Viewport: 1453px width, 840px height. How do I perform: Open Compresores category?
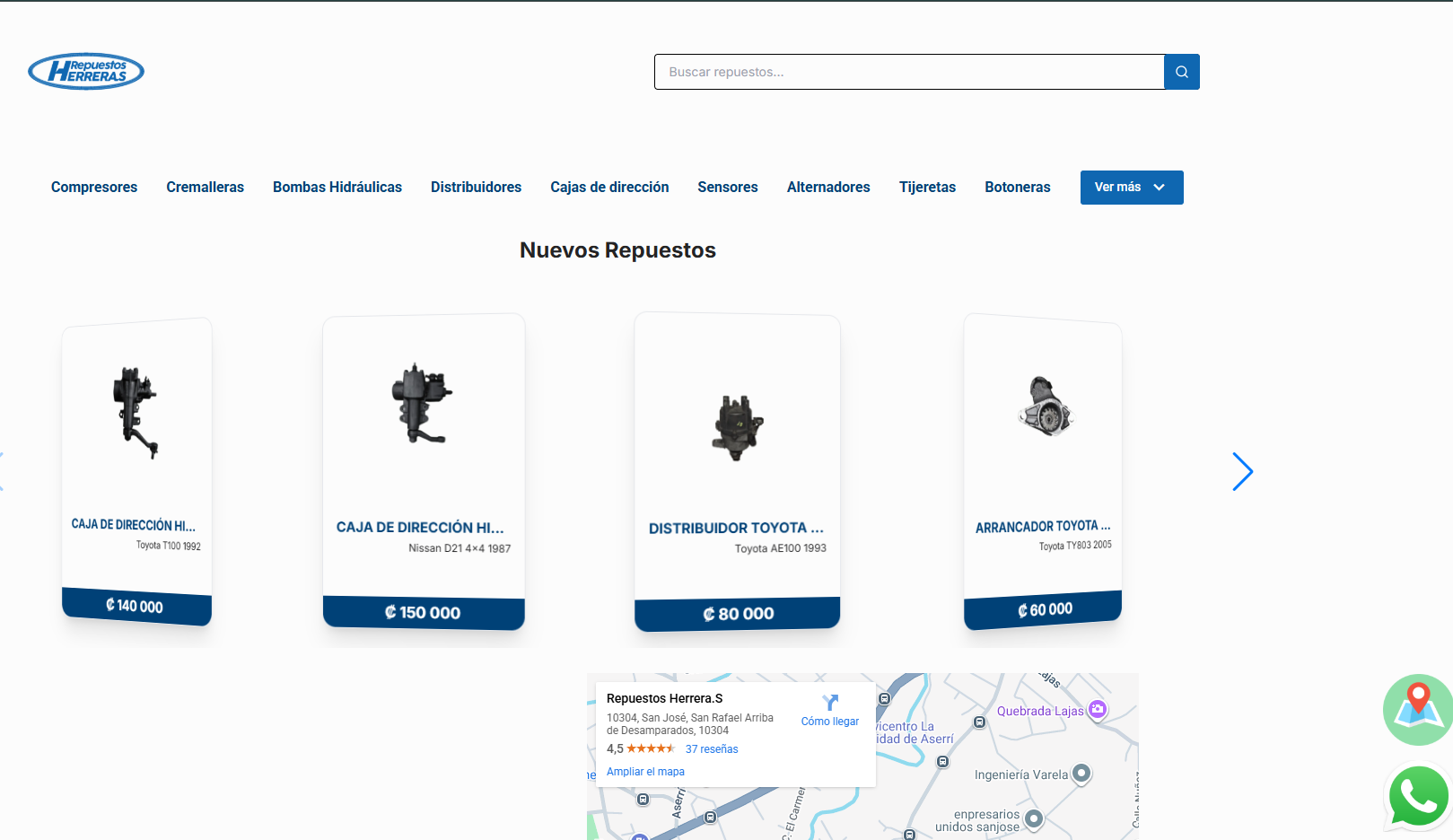coord(94,188)
